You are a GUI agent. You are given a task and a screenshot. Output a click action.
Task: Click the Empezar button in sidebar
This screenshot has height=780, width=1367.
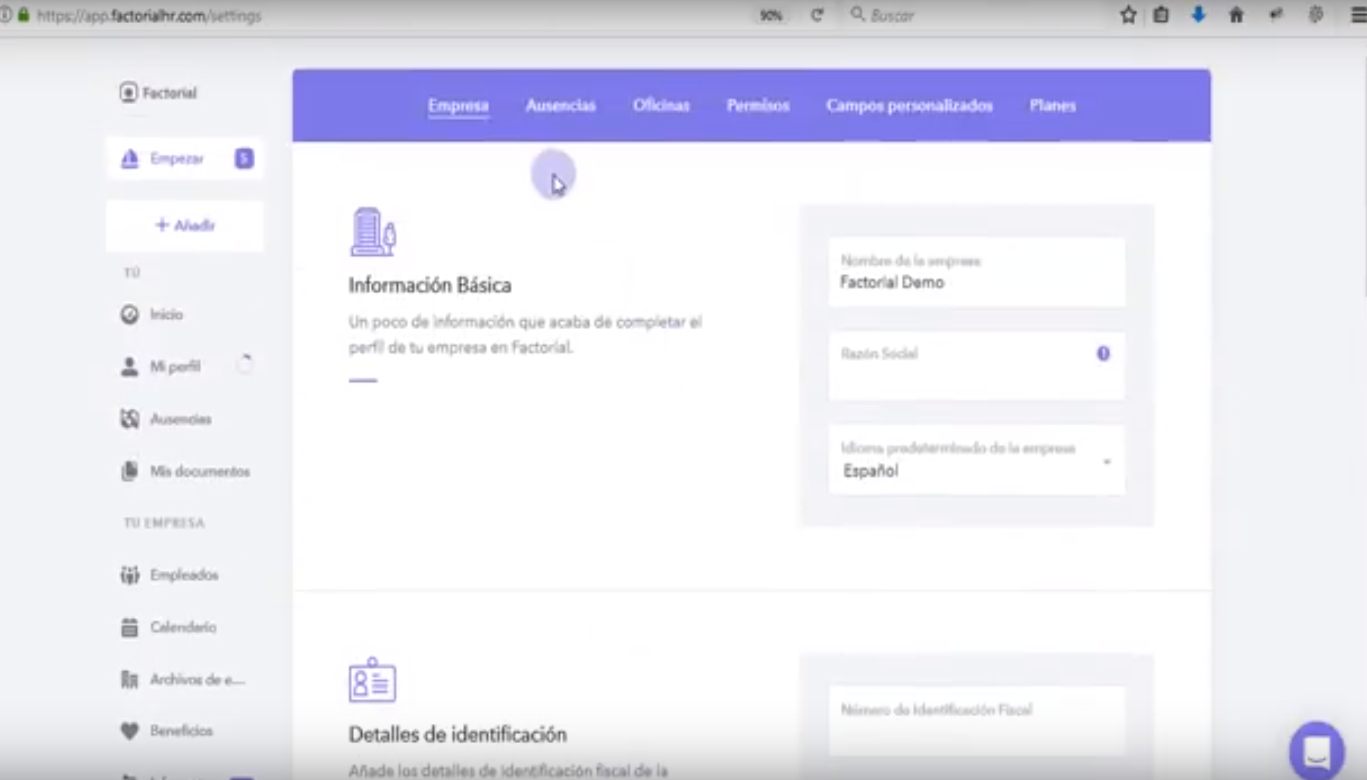(x=177, y=159)
